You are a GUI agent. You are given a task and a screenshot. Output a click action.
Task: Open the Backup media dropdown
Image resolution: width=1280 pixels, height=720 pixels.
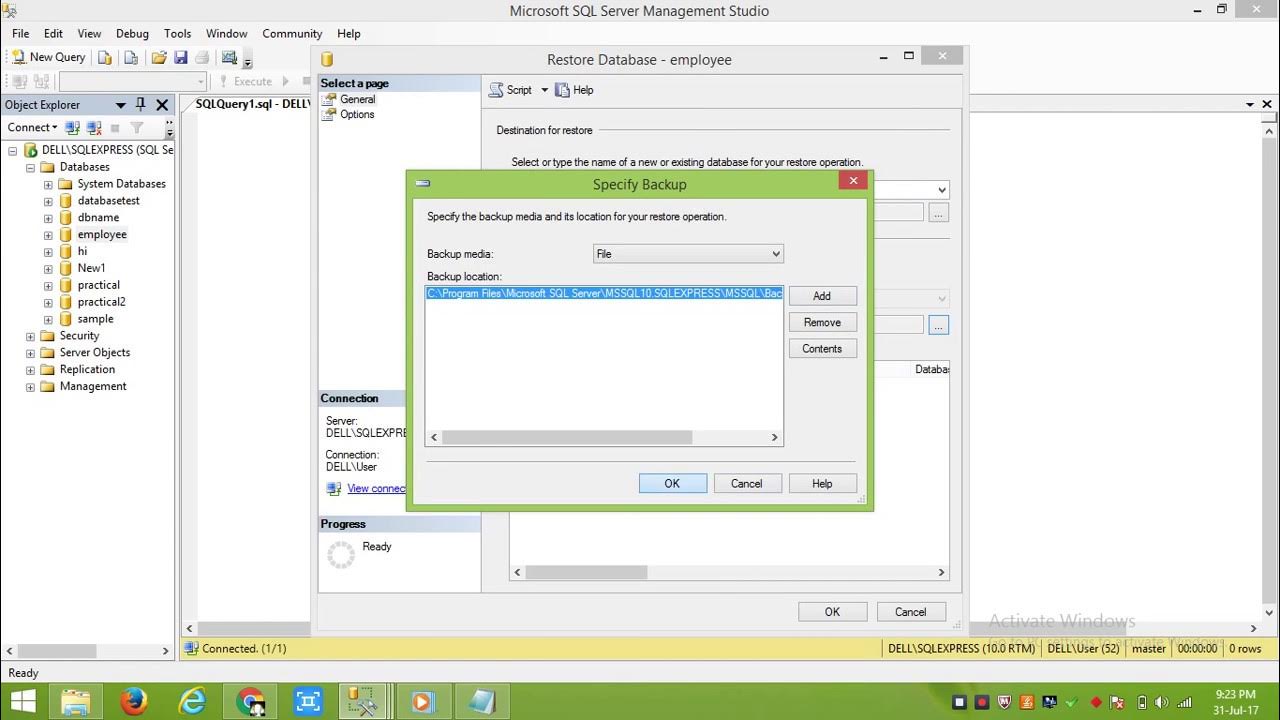pyautogui.click(x=688, y=254)
